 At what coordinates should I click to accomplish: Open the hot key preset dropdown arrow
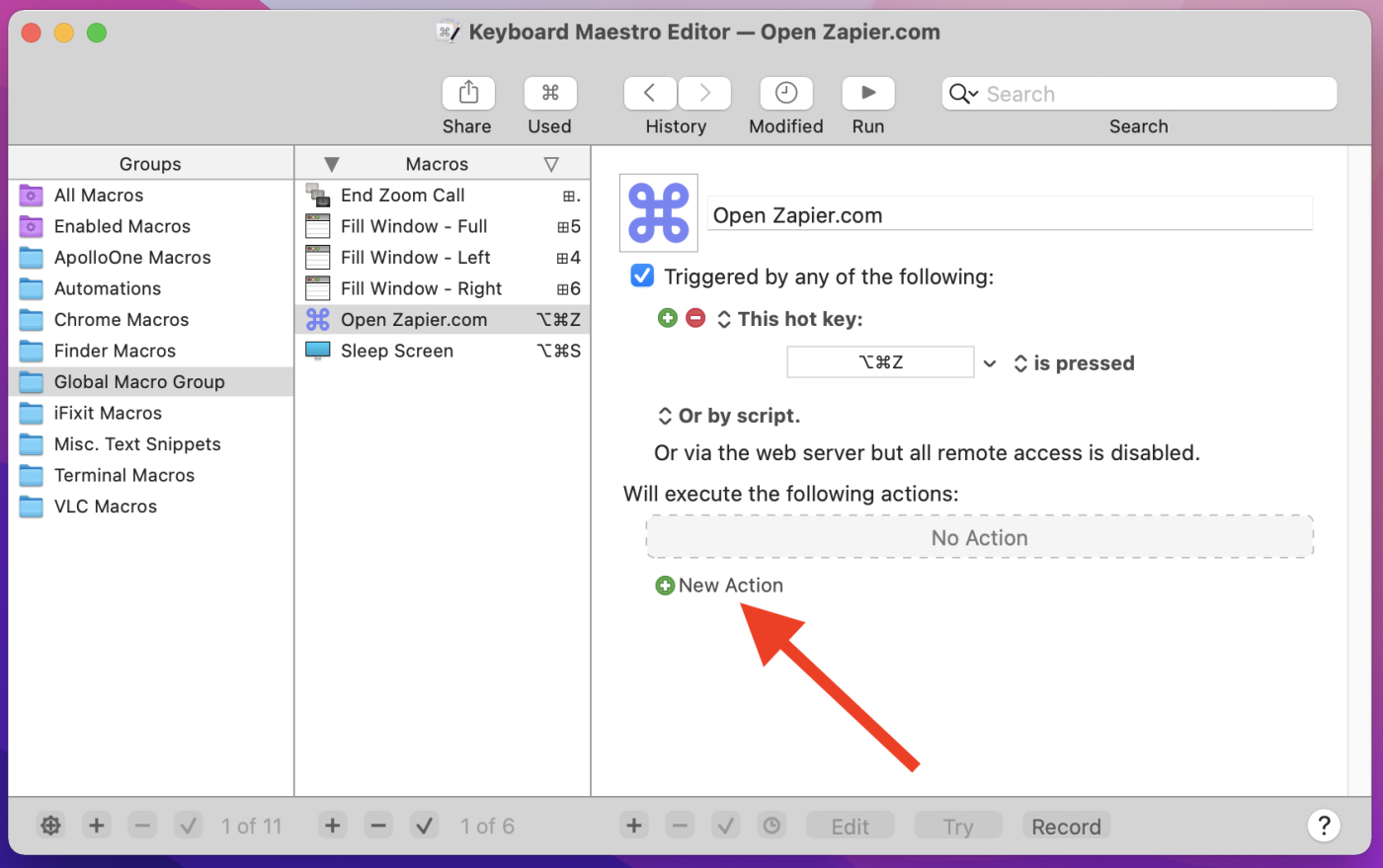click(990, 363)
